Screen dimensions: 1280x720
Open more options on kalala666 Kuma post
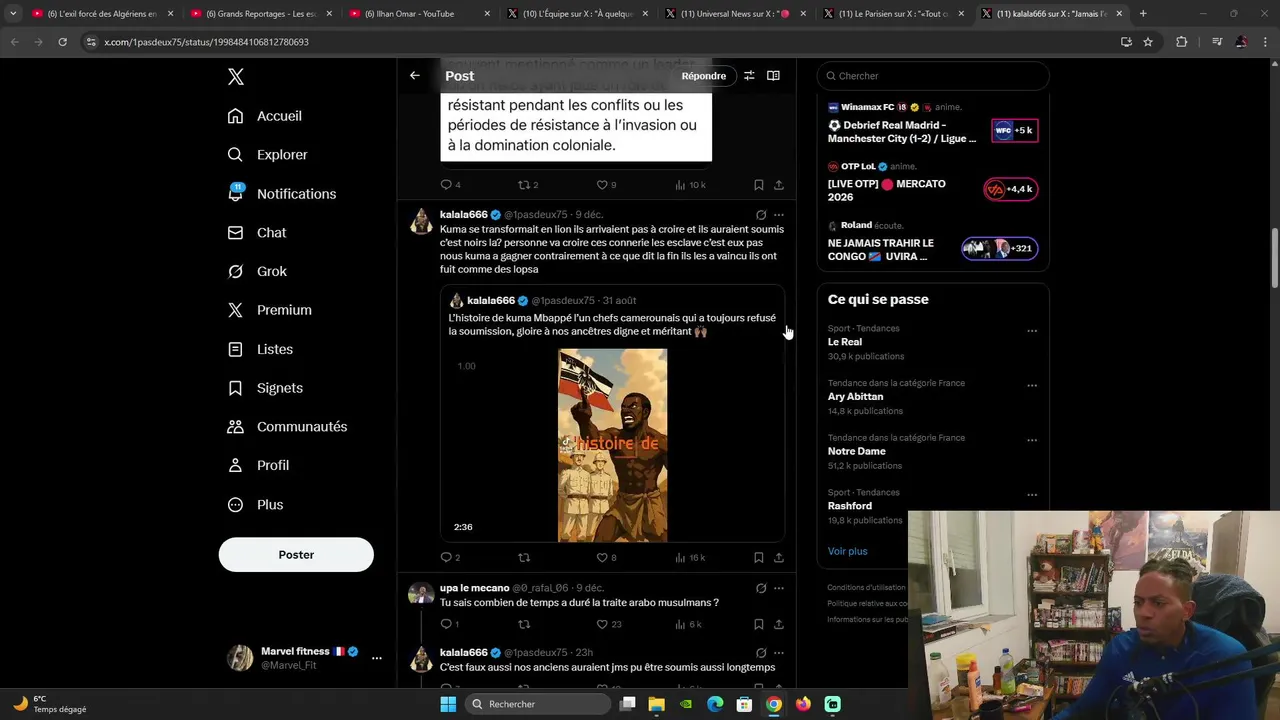(779, 215)
